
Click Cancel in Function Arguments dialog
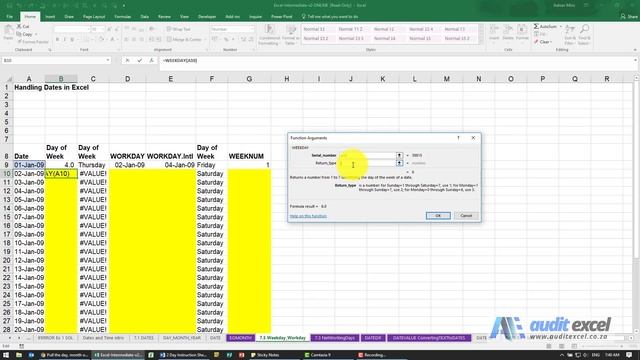coord(466,216)
